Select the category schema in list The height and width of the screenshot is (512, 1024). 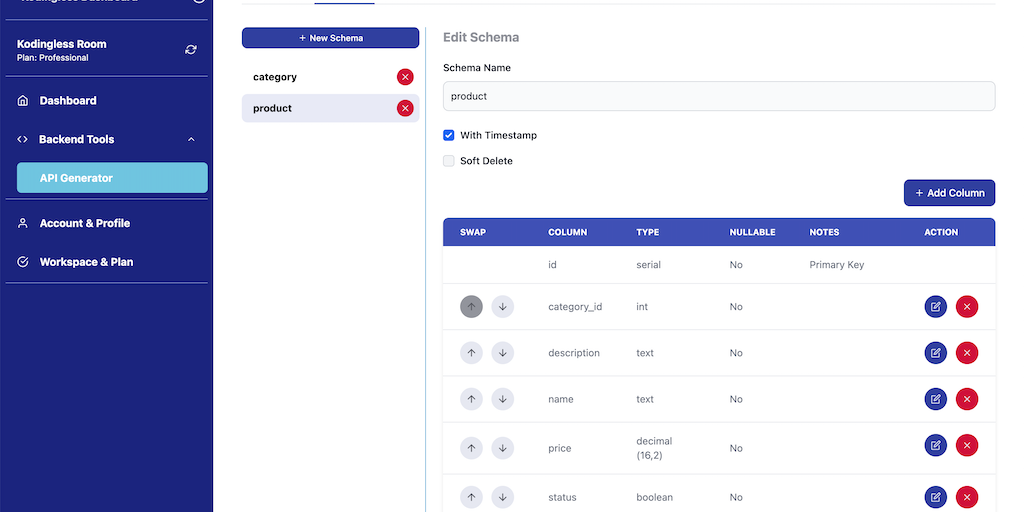(310, 77)
